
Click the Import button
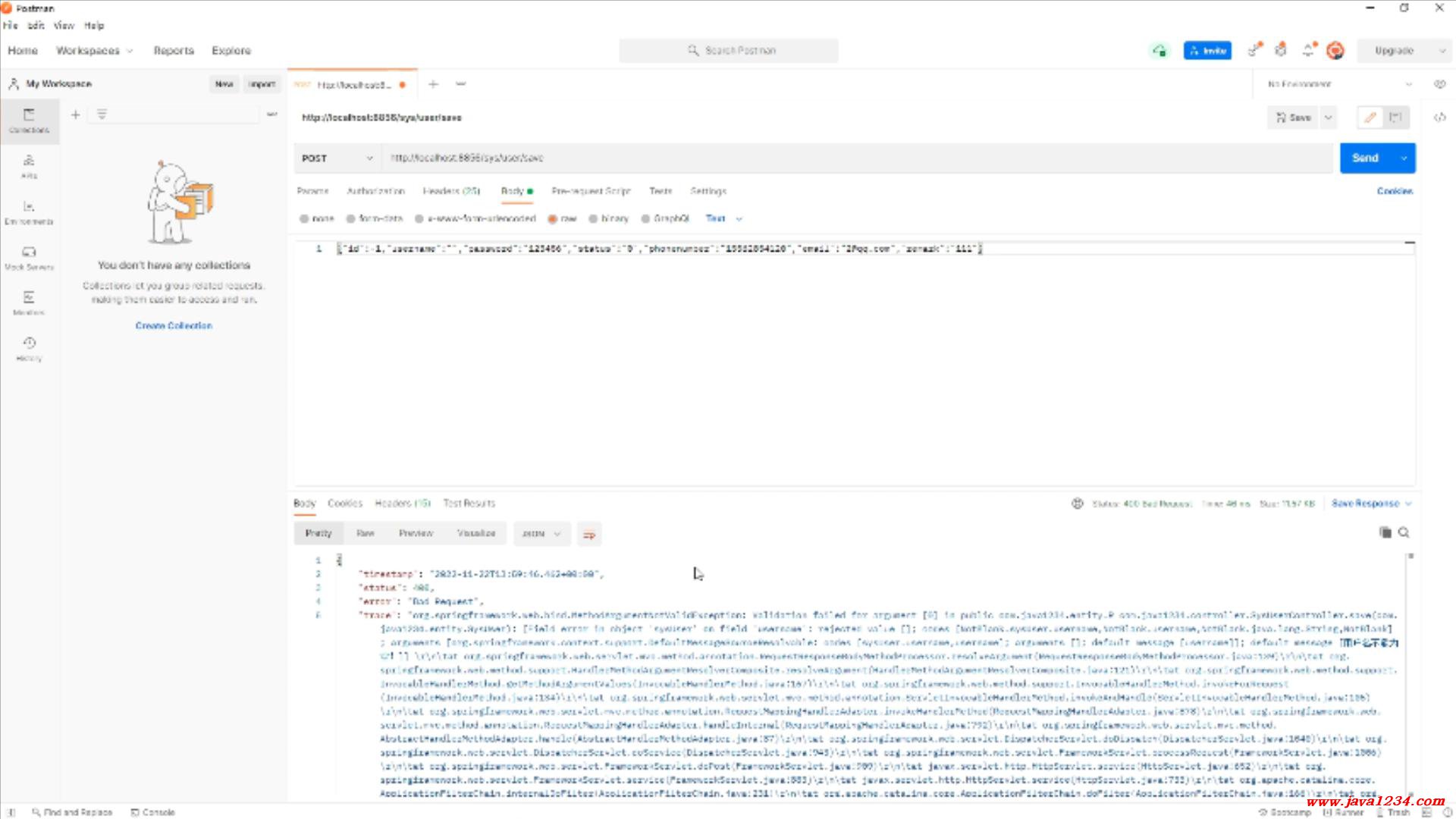coord(262,84)
